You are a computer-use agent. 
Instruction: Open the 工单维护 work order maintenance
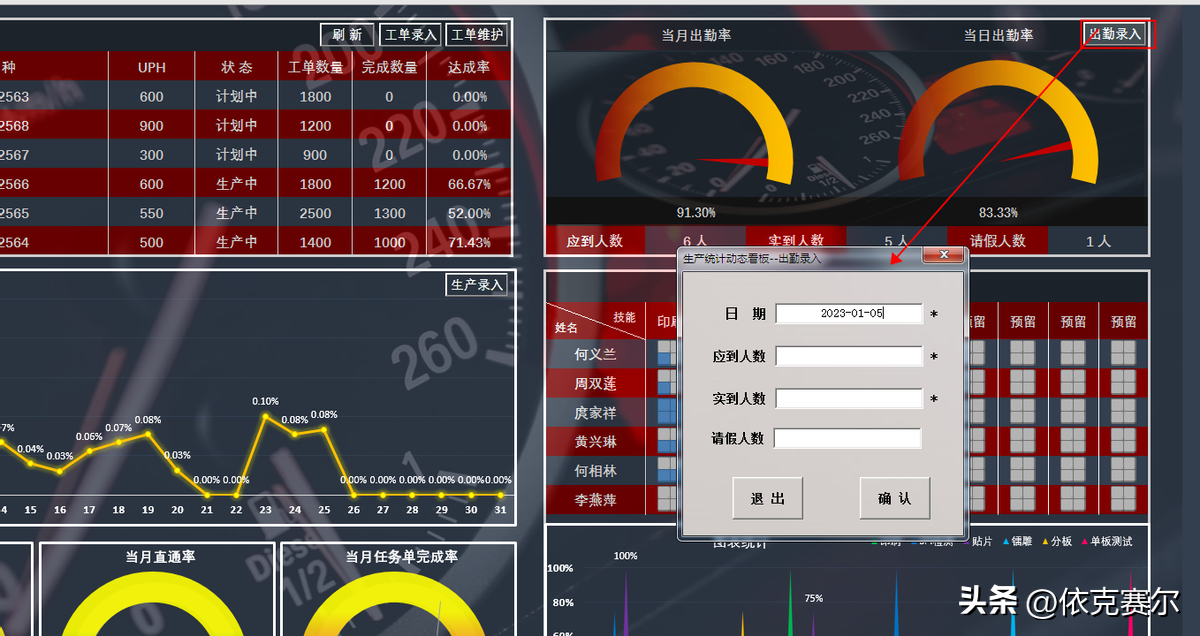(477, 35)
